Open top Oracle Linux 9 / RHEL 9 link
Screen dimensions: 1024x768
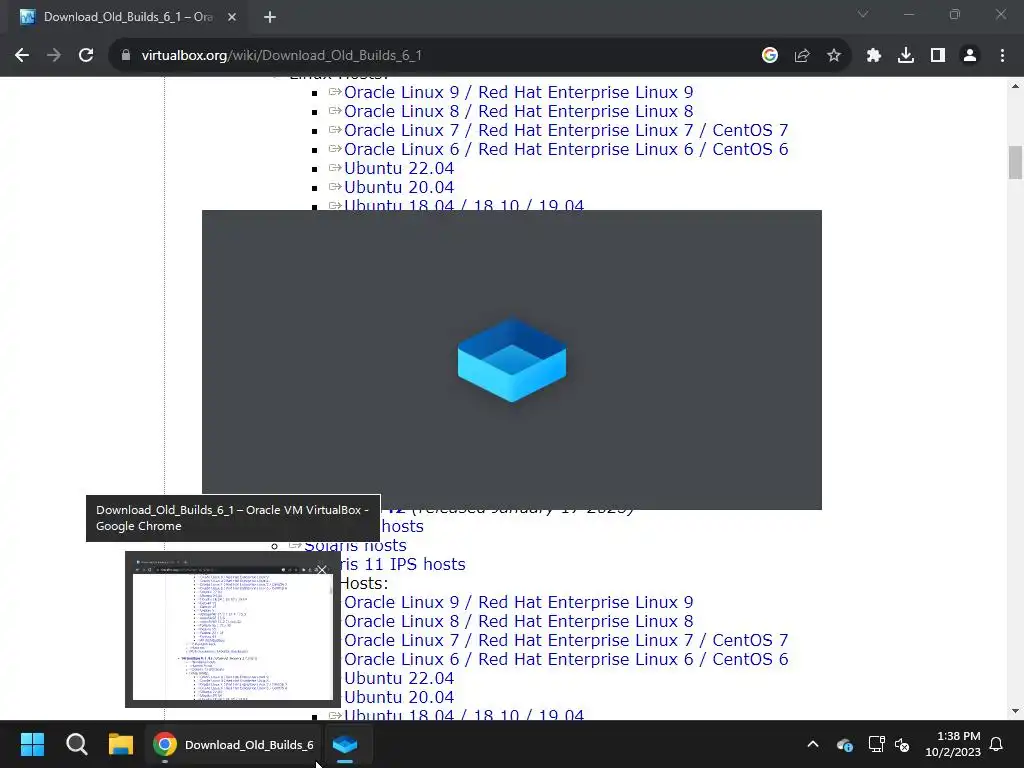click(519, 92)
